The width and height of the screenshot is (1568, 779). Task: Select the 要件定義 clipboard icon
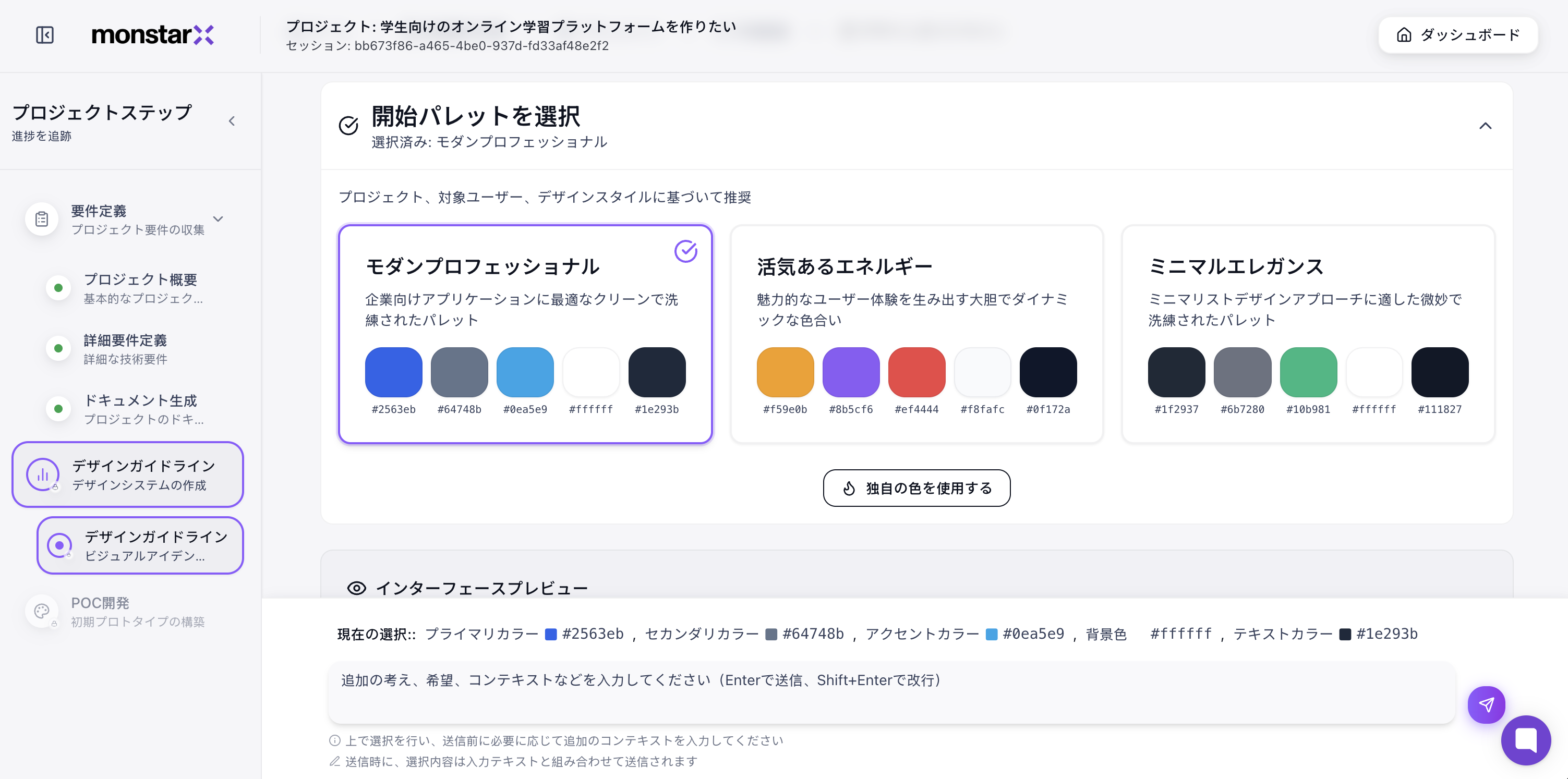pyautogui.click(x=41, y=219)
